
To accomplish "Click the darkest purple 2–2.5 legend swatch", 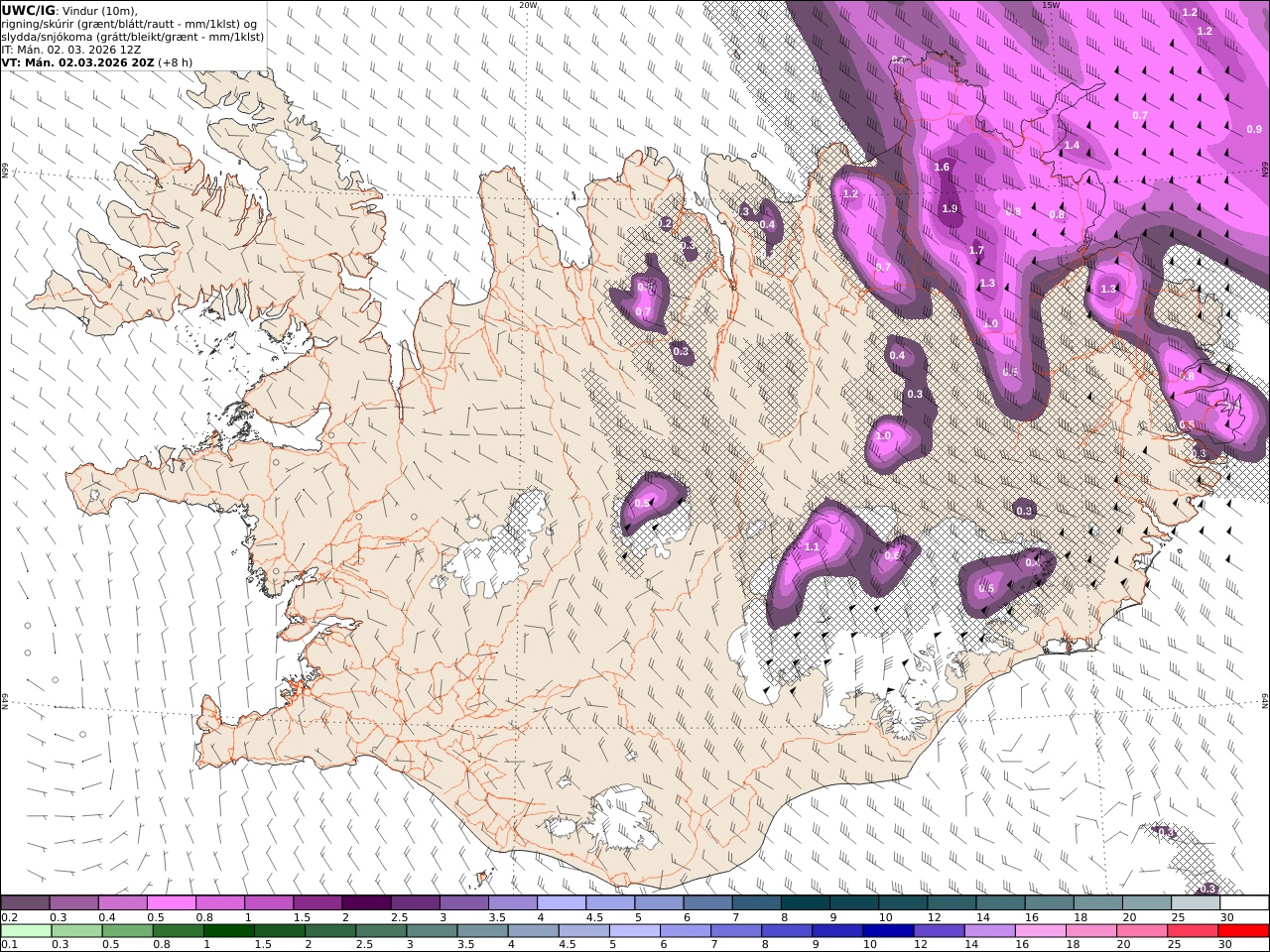I will [366, 902].
